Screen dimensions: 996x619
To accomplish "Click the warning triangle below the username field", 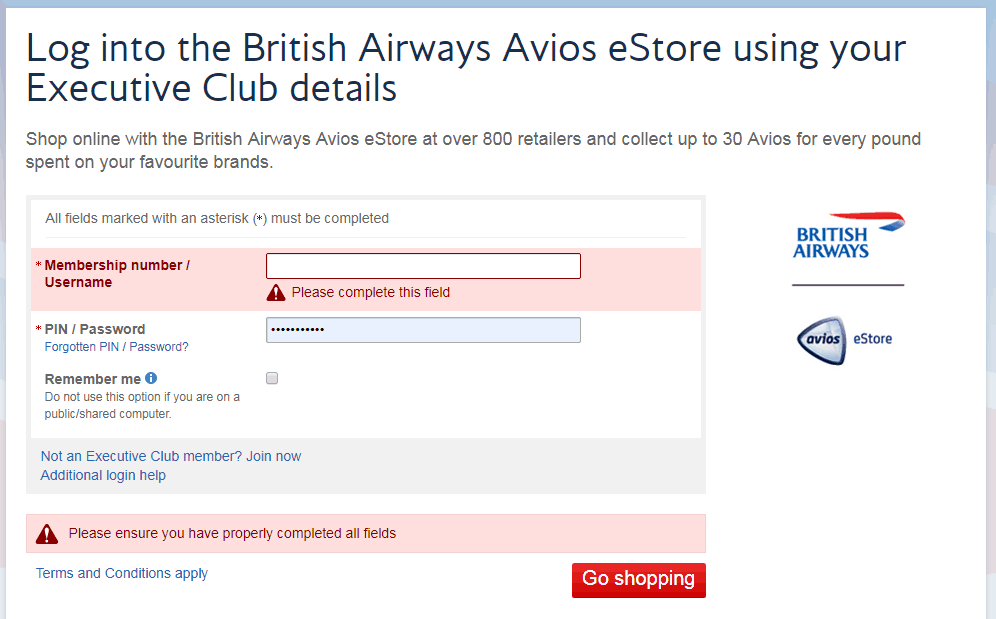I will coord(273,293).
